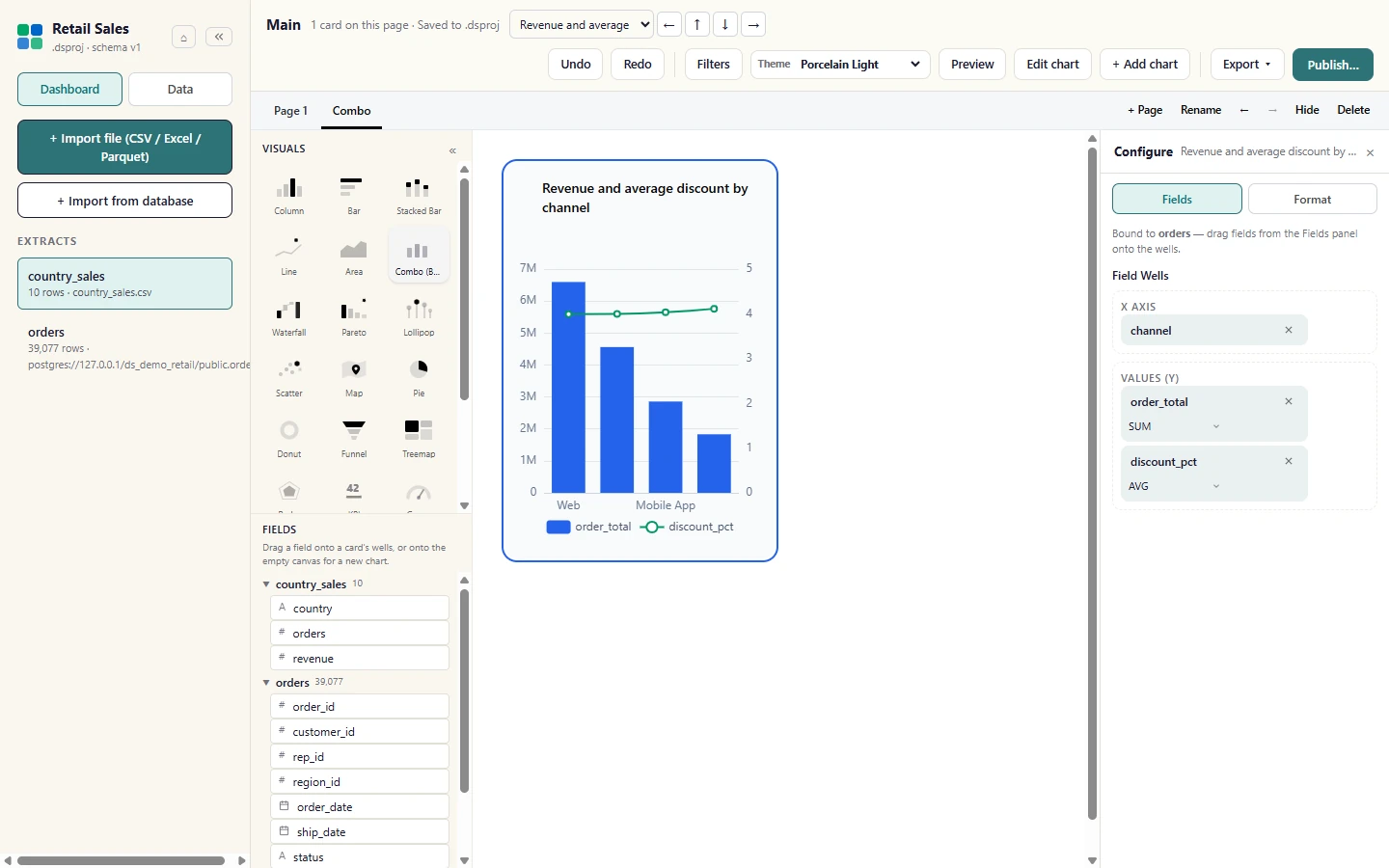Collapse the left sidebar with double-chevron
Image resolution: width=1389 pixels, height=868 pixels.
click(219, 37)
